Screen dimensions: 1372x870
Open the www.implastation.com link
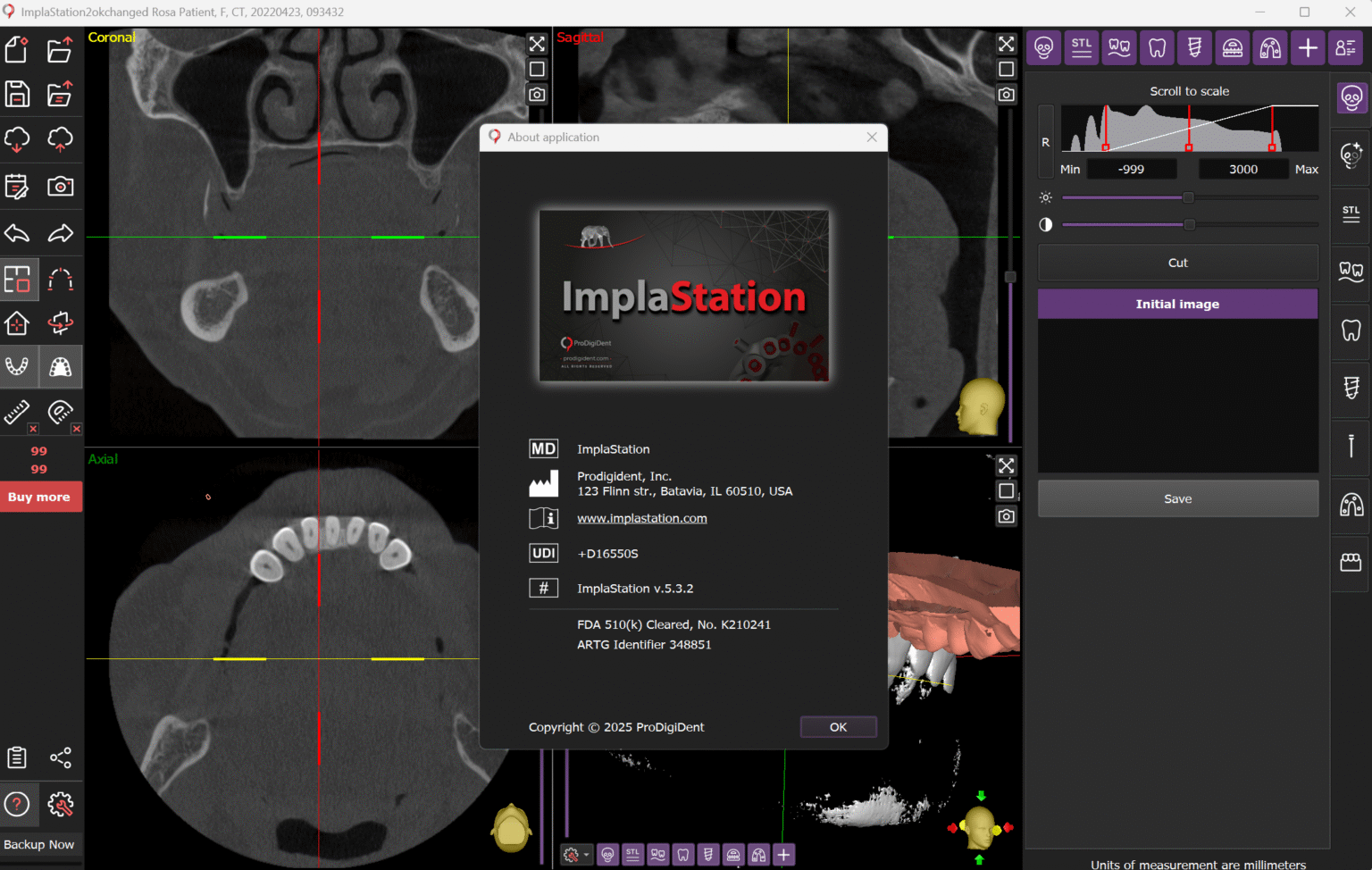pyautogui.click(x=642, y=518)
